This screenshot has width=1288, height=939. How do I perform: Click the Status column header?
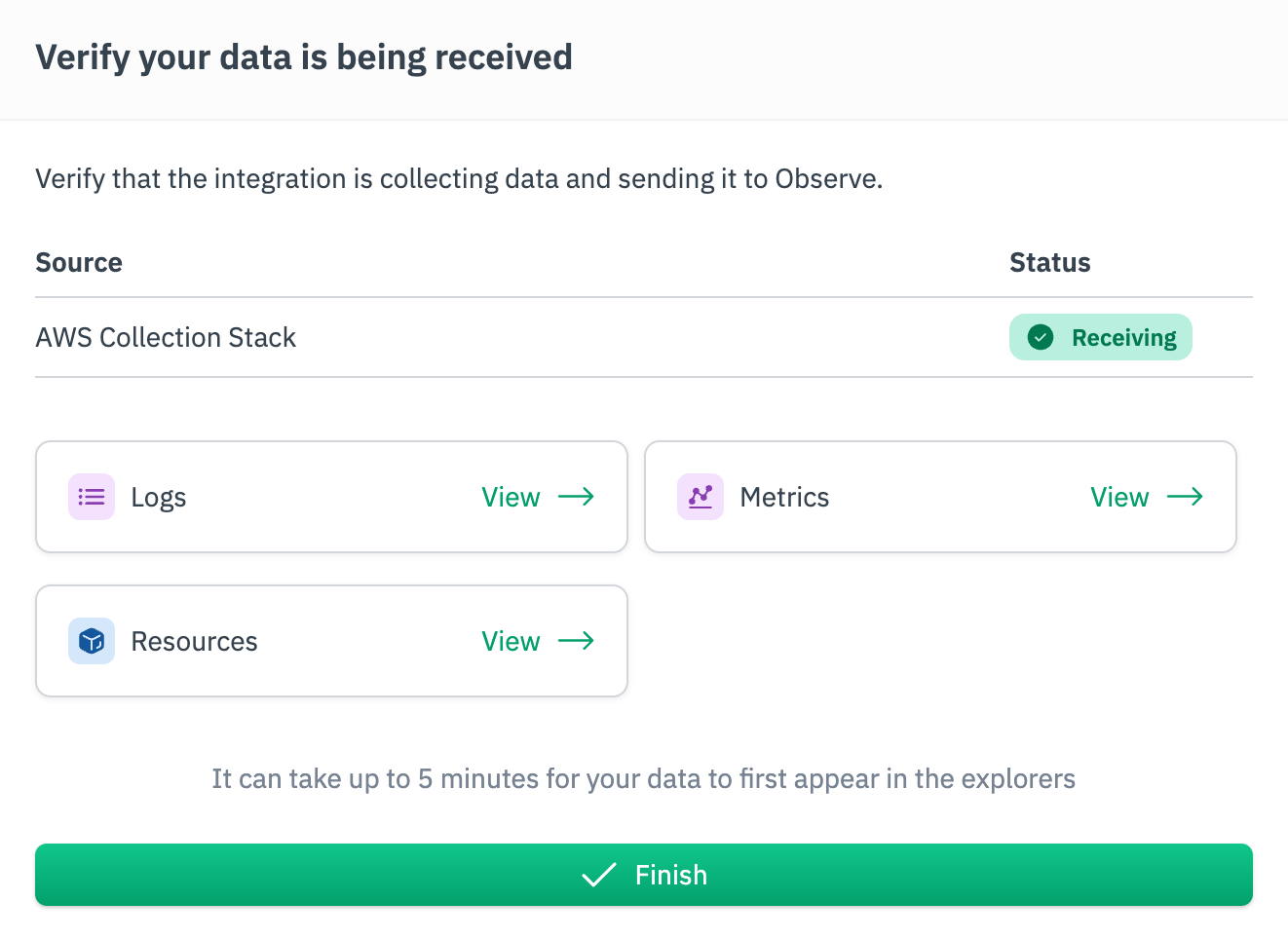[1049, 262]
